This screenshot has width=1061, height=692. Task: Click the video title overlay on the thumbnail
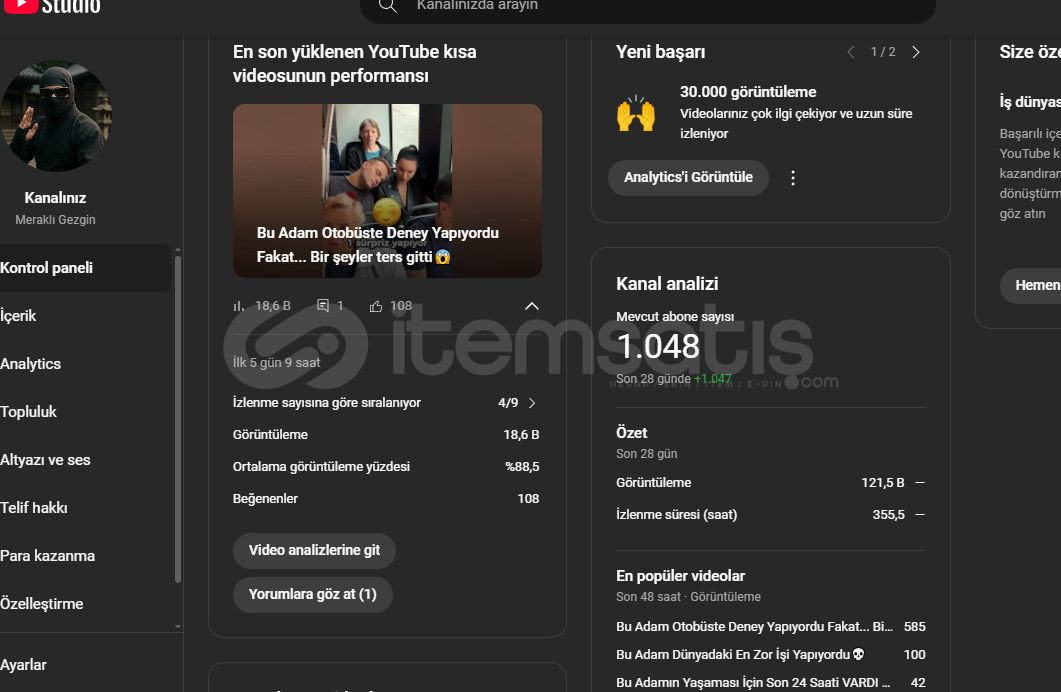coord(378,245)
